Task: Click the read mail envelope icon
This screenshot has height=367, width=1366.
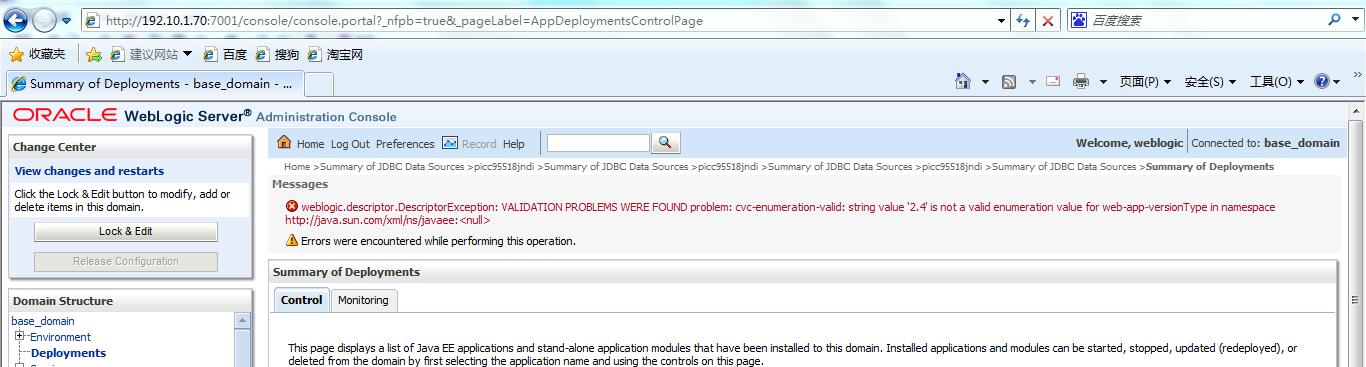Action: pos(1053,81)
